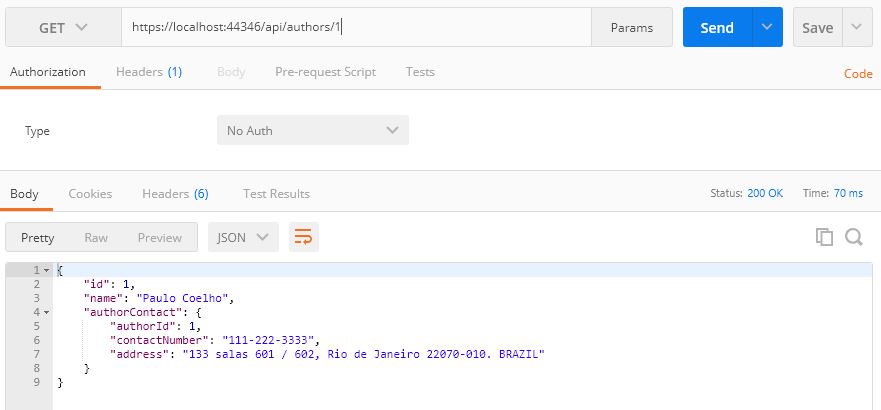Change the JSON response format dropdown
The image size is (881, 410).
[243, 237]
